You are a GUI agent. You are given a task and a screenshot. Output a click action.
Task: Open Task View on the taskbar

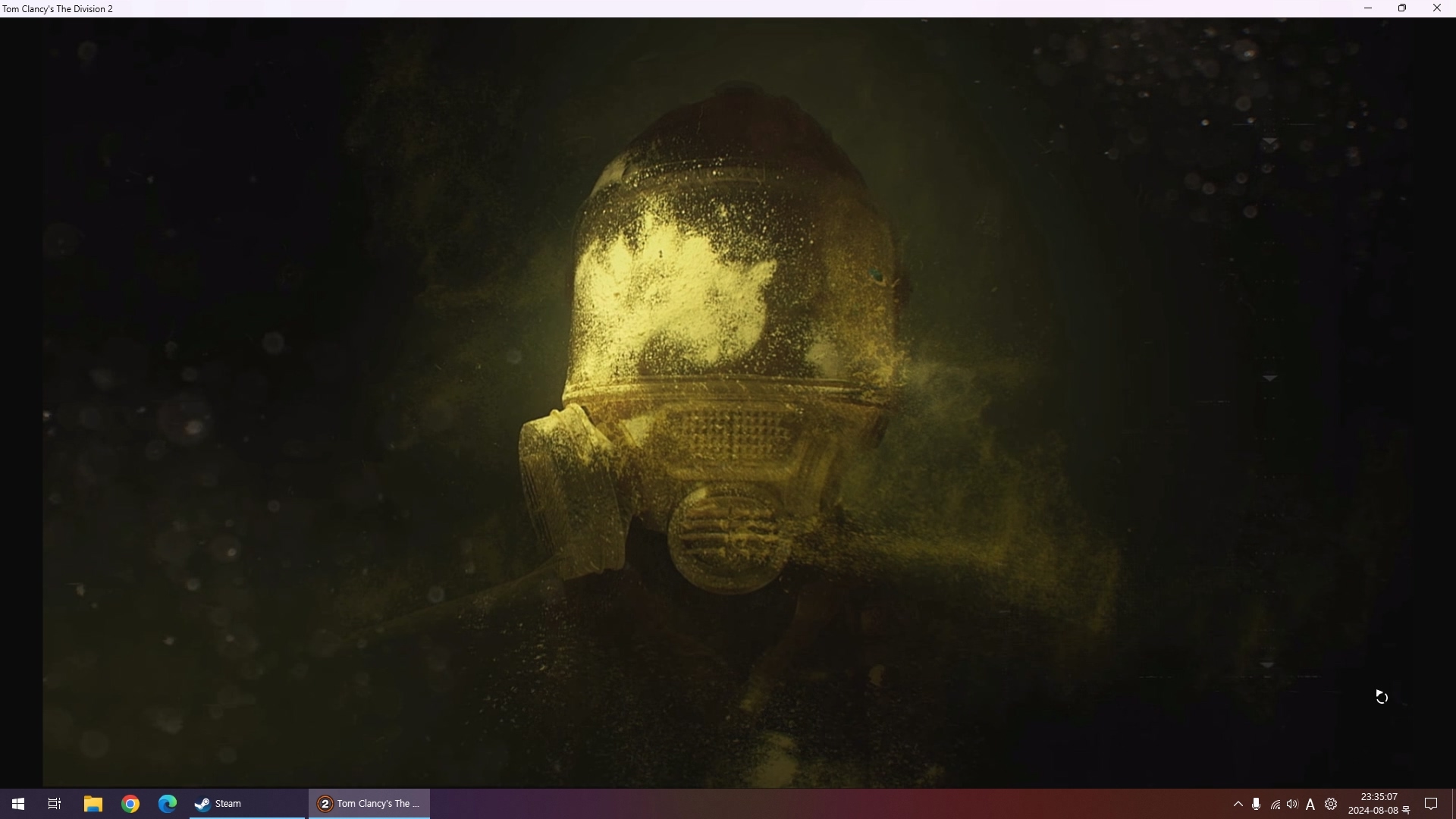(55, 804)
